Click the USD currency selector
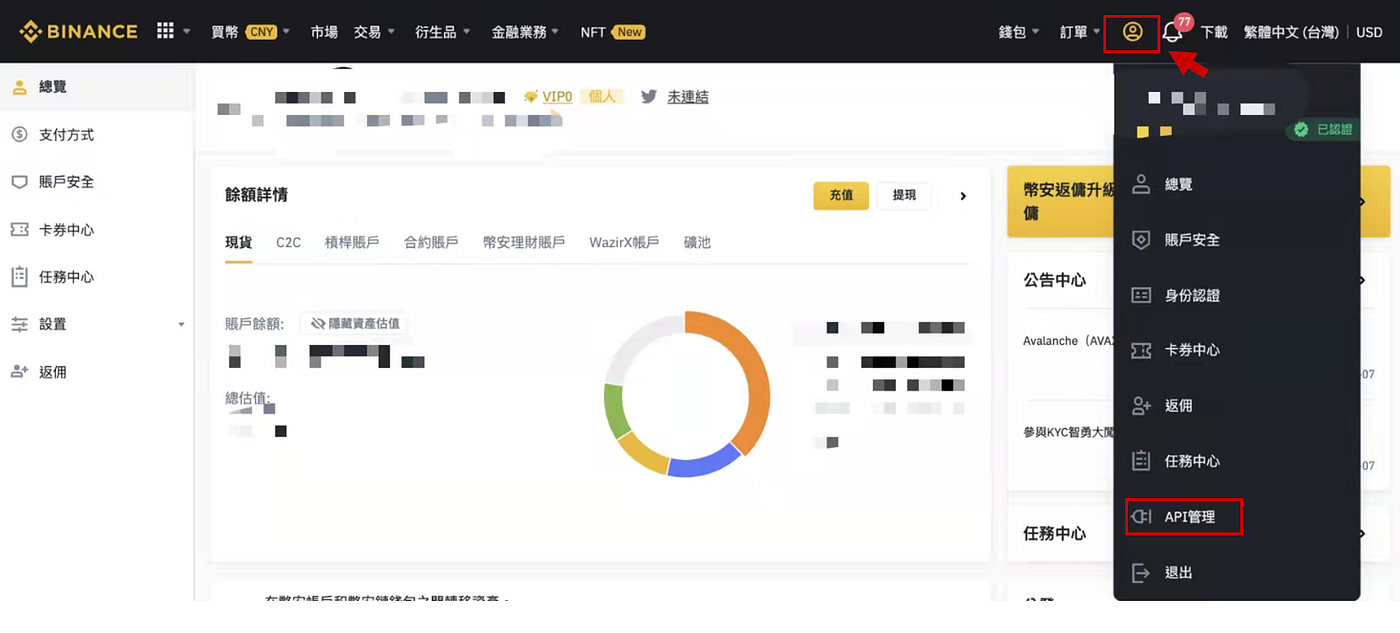The height and width of the screenshot is (633, 1400). [1369, 32]
